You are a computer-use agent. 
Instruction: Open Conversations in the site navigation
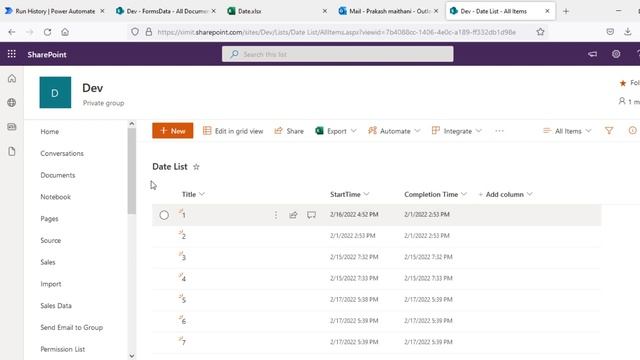pos(62,153)
